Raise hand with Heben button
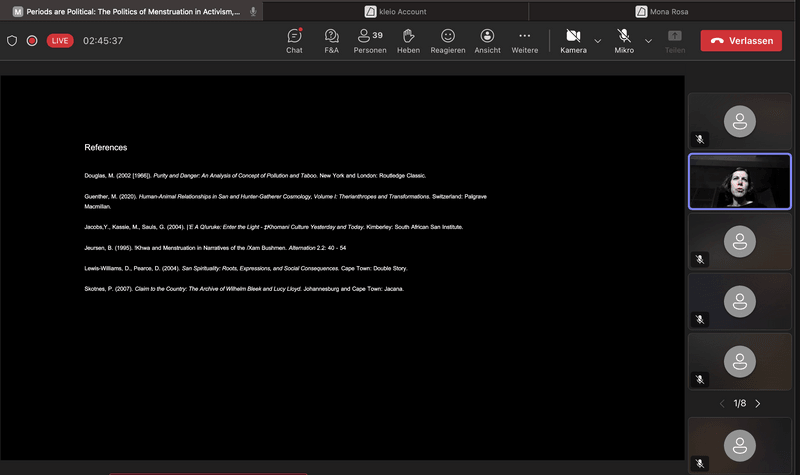 (x=408, y=40)
